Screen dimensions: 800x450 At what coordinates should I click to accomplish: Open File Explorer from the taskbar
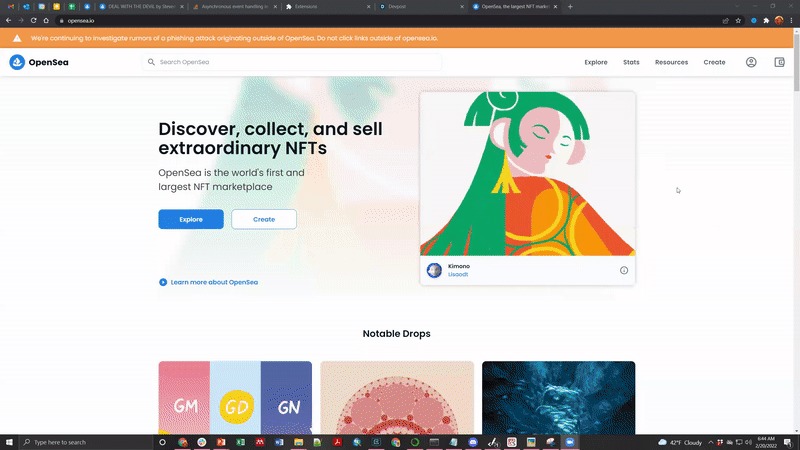[x=298, y=442]
